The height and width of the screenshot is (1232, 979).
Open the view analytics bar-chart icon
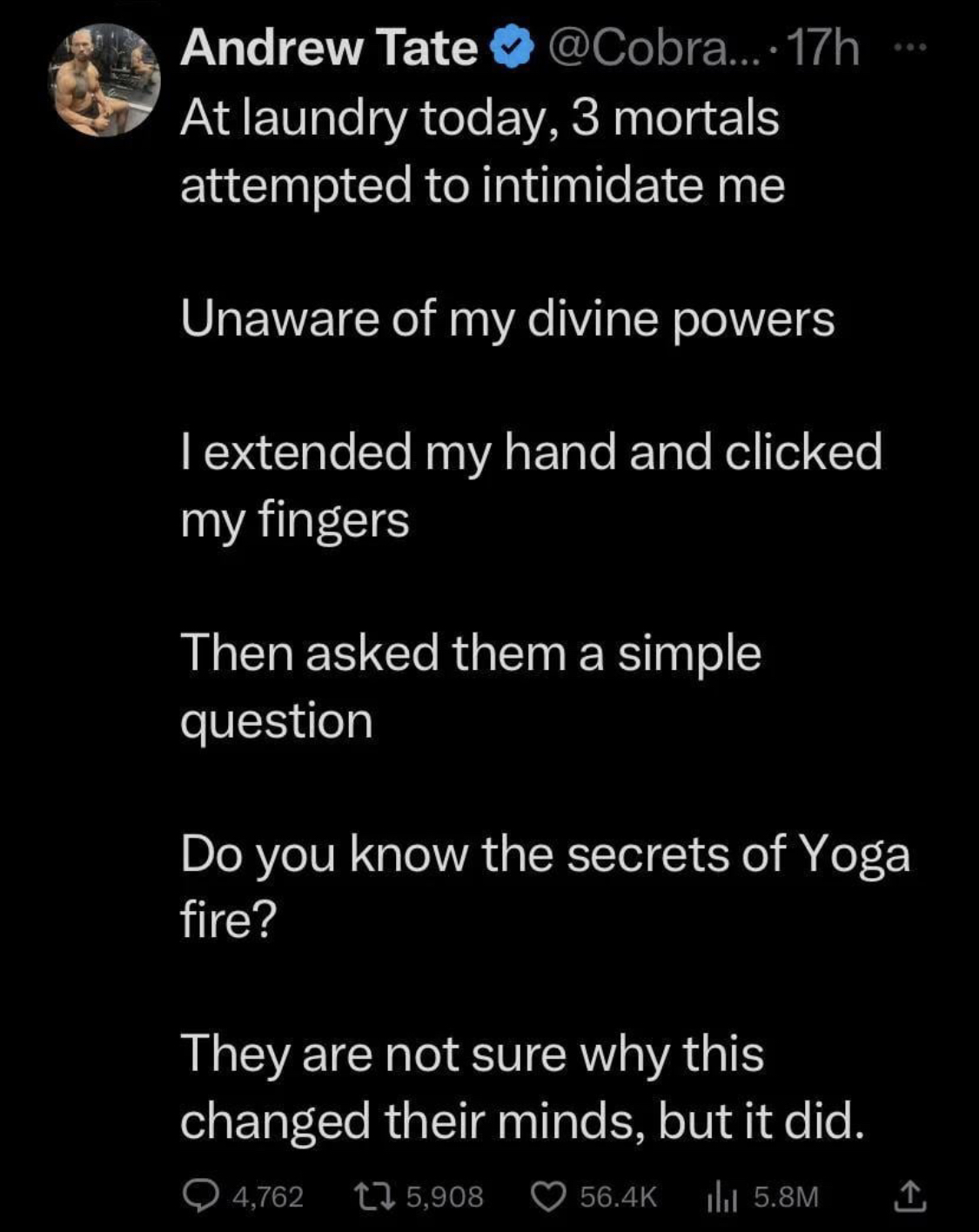click(722, 1197)
